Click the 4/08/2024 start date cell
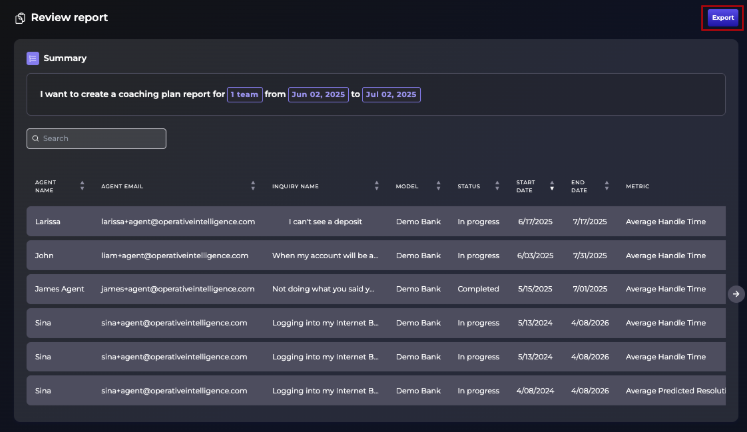 click(535, 391)
